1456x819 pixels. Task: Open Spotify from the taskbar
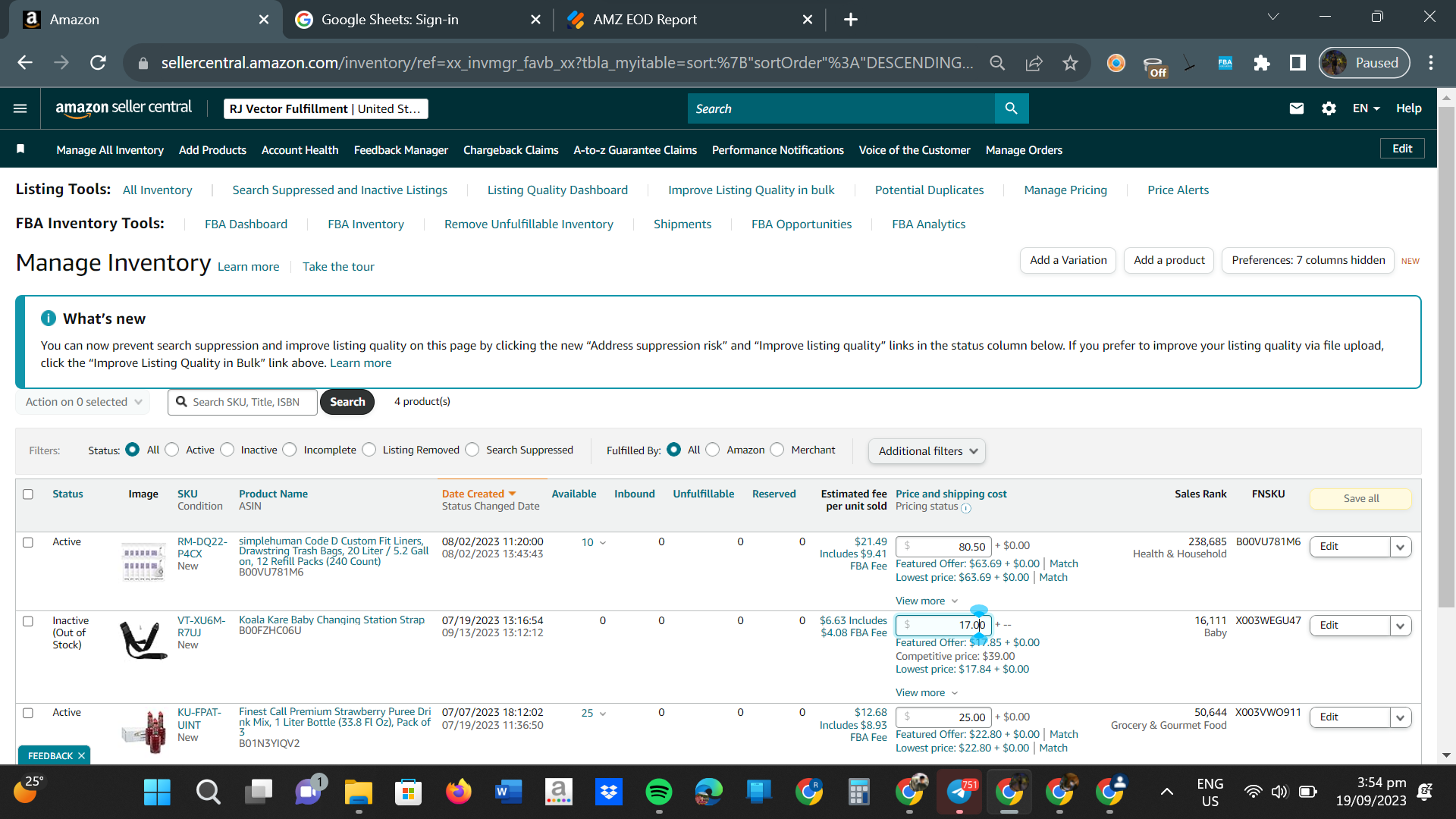658,792
